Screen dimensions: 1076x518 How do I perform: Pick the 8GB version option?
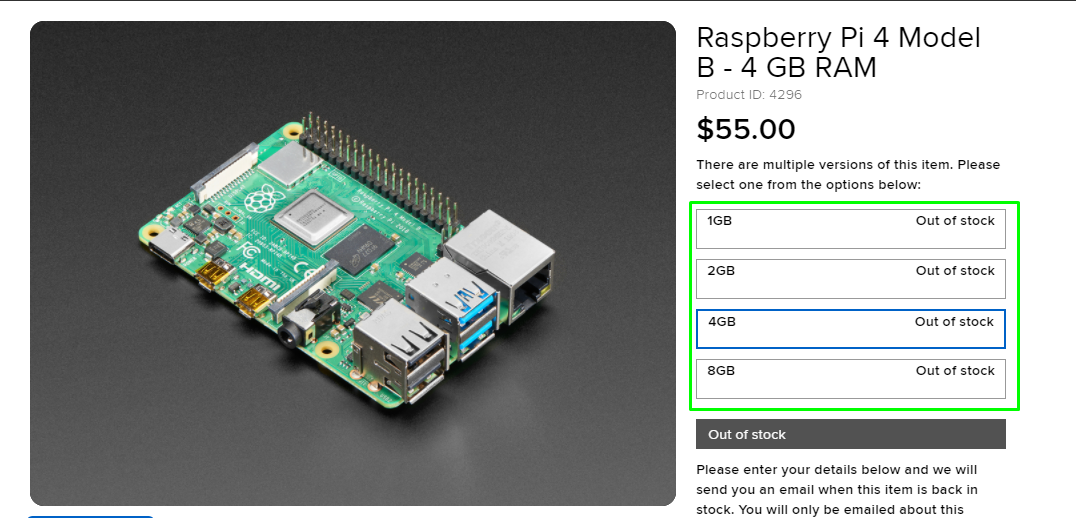850,379
